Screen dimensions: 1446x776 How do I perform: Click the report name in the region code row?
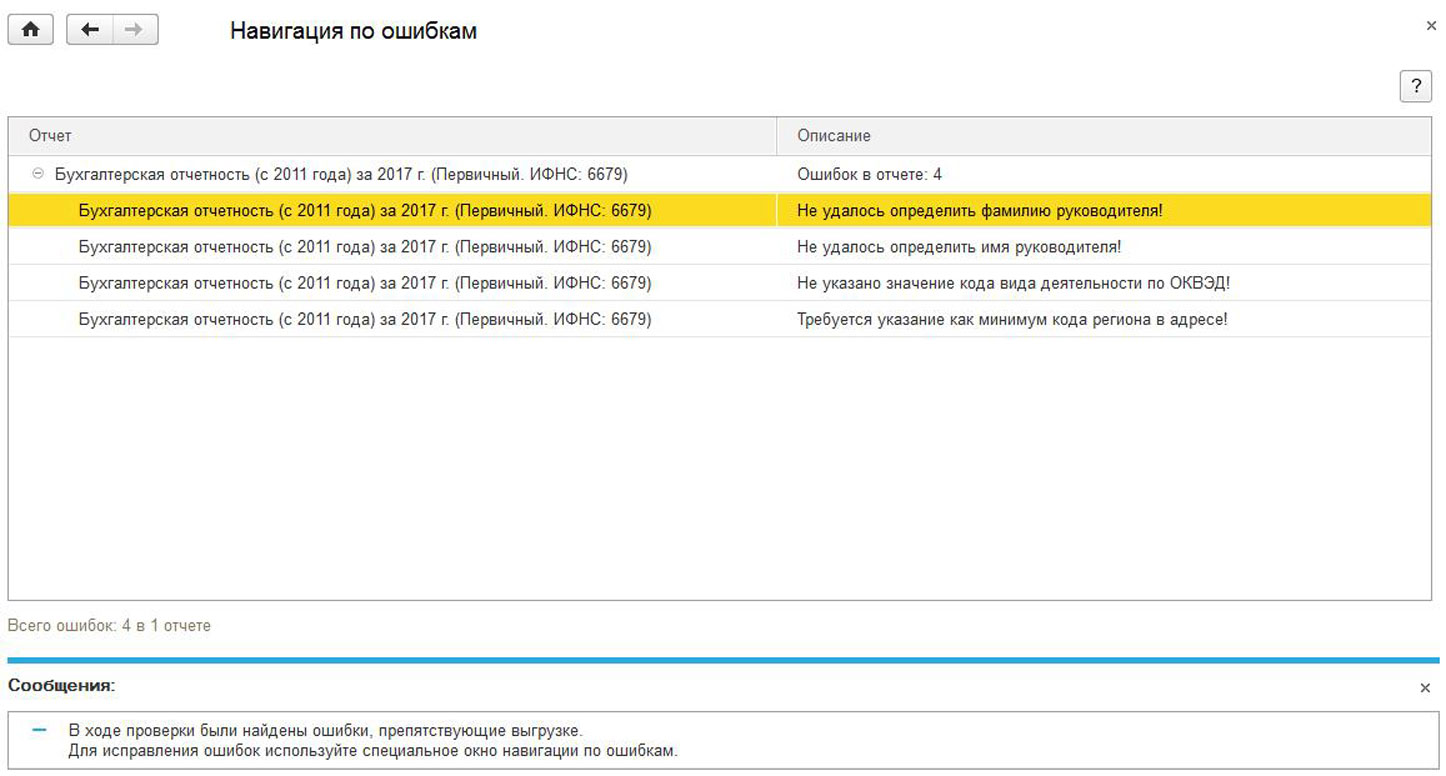[364, 319]
